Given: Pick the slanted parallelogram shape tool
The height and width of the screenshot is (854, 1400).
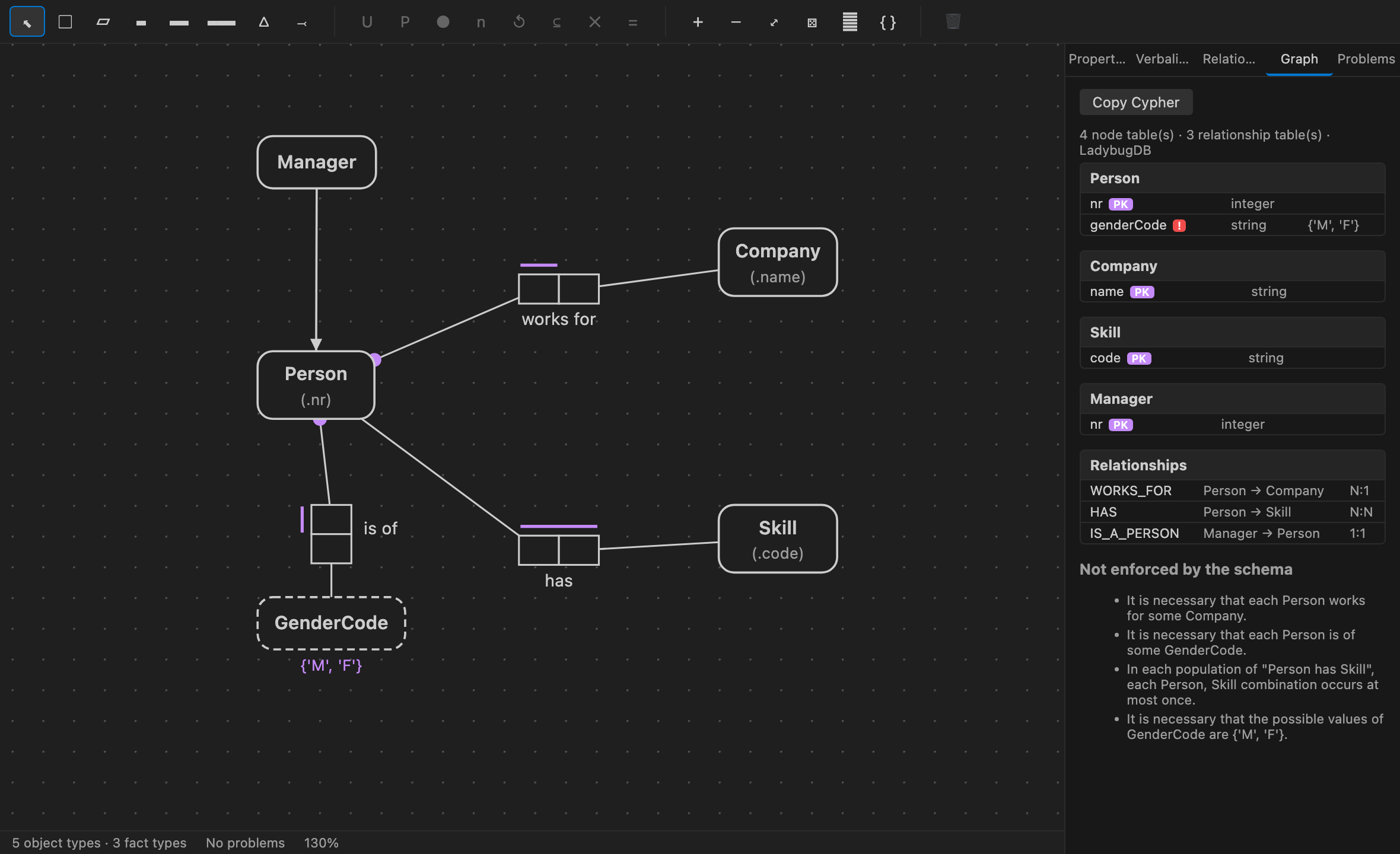Looking at the screenshot, I should click(103, 22).
